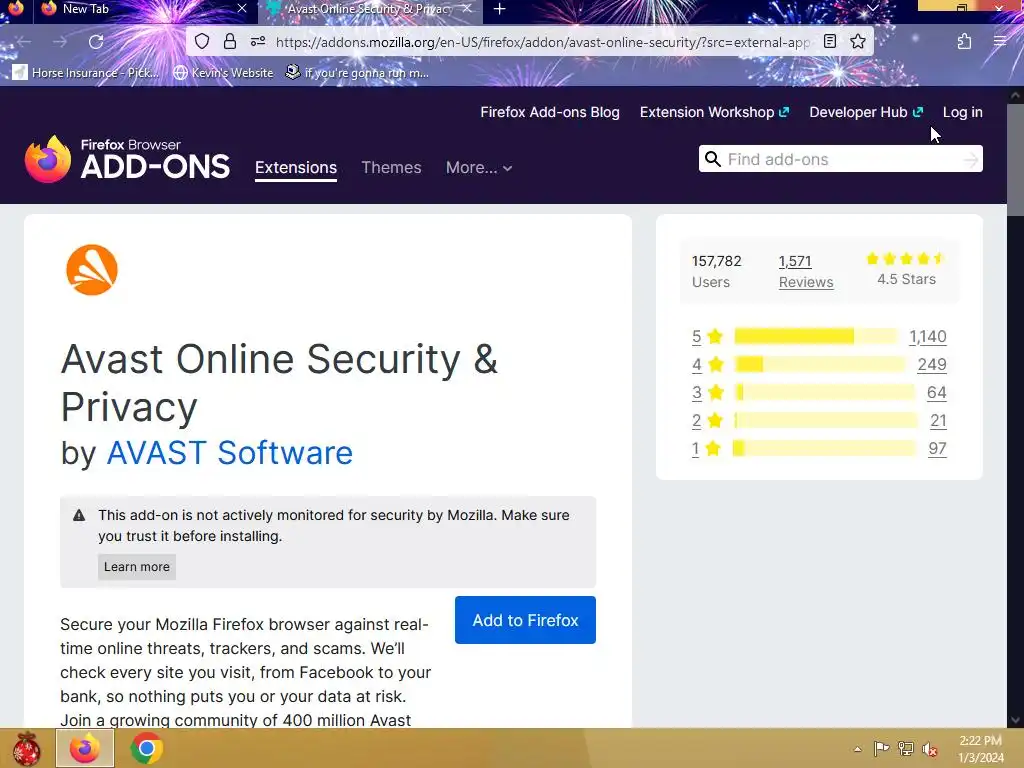Click the address bar URL
1024x768 pixels.
(542, 42)
